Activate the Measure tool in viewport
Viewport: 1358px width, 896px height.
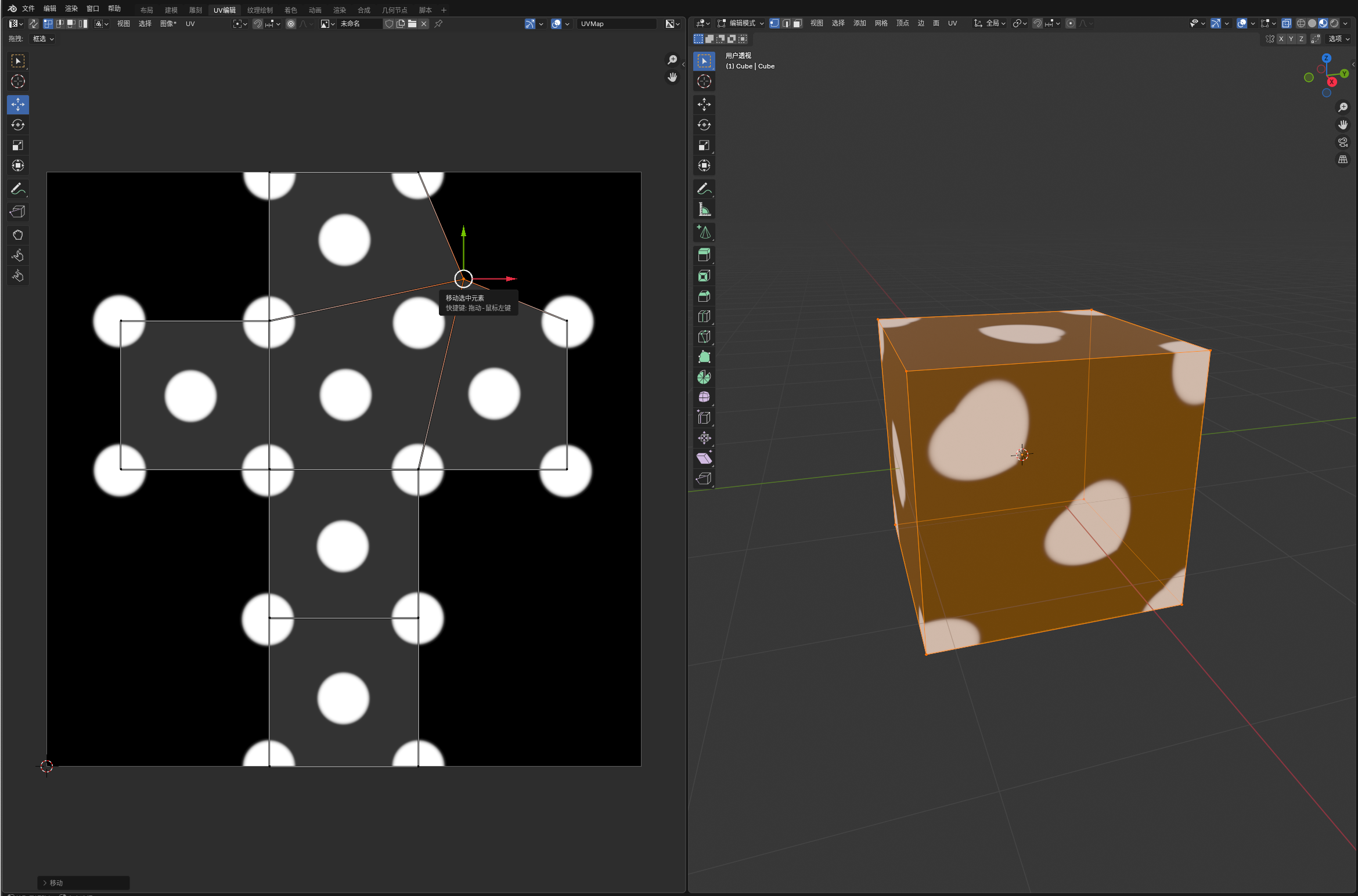click(x=704, y=209)
